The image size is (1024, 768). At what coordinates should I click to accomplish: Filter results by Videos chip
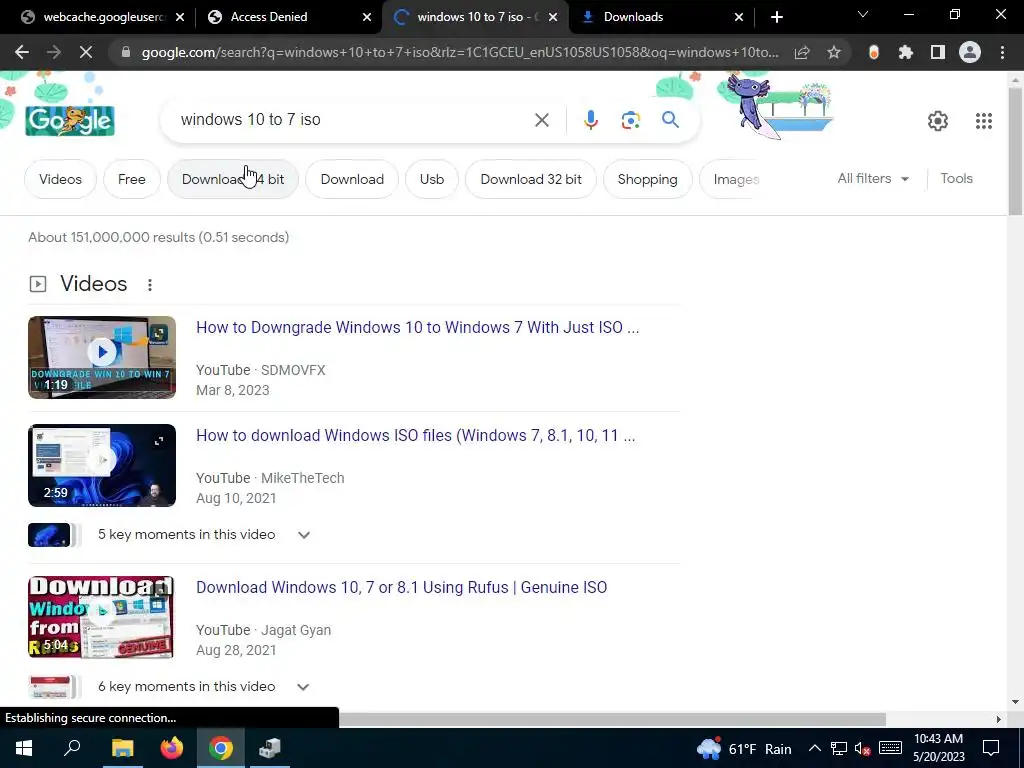(x=60, y=180)
